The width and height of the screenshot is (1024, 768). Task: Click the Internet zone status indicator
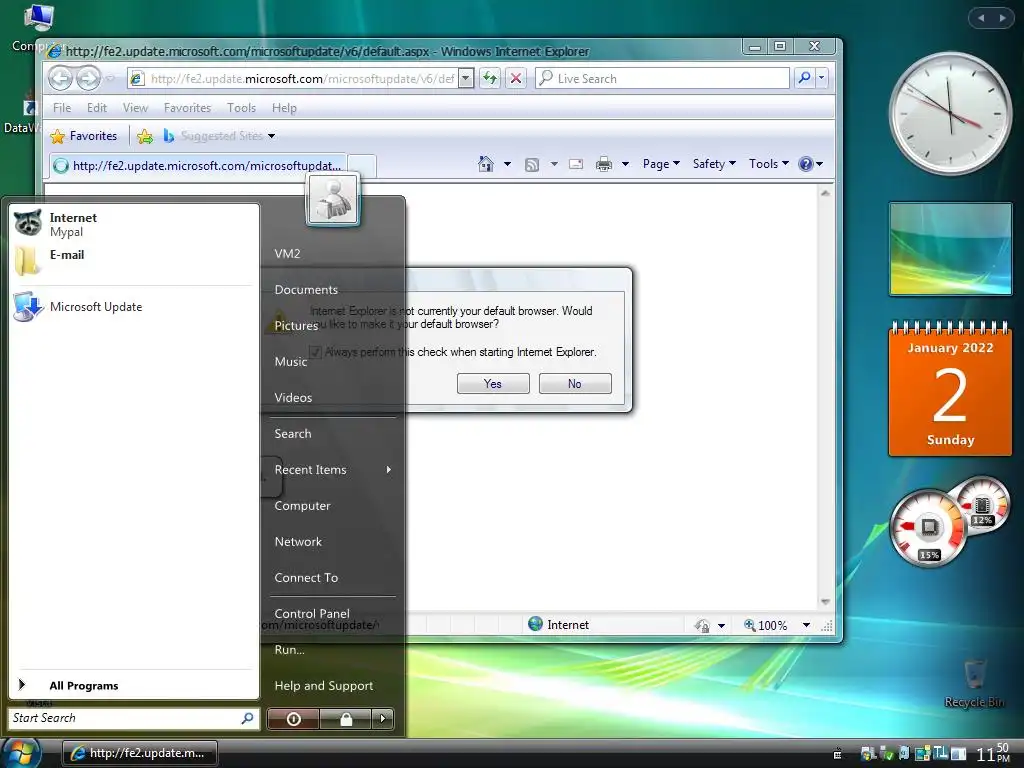point(558,624)
